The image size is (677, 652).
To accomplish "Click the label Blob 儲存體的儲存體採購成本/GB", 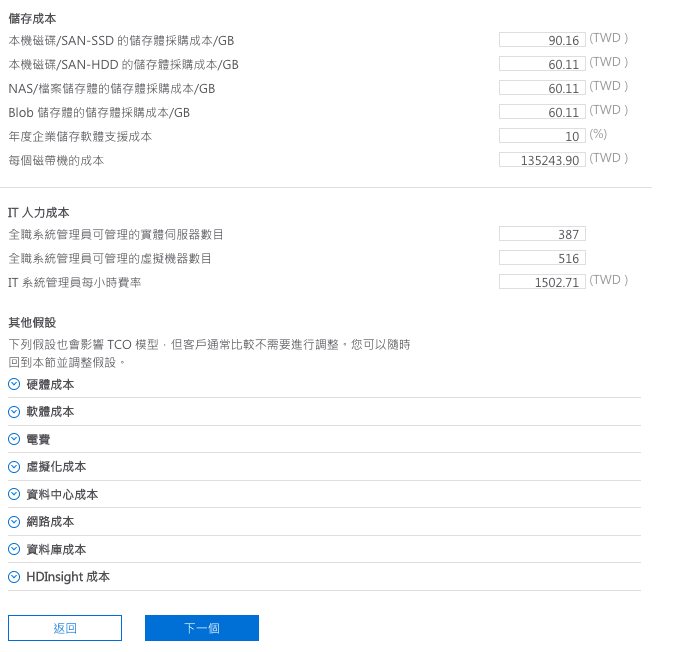I will coord(99,112).
